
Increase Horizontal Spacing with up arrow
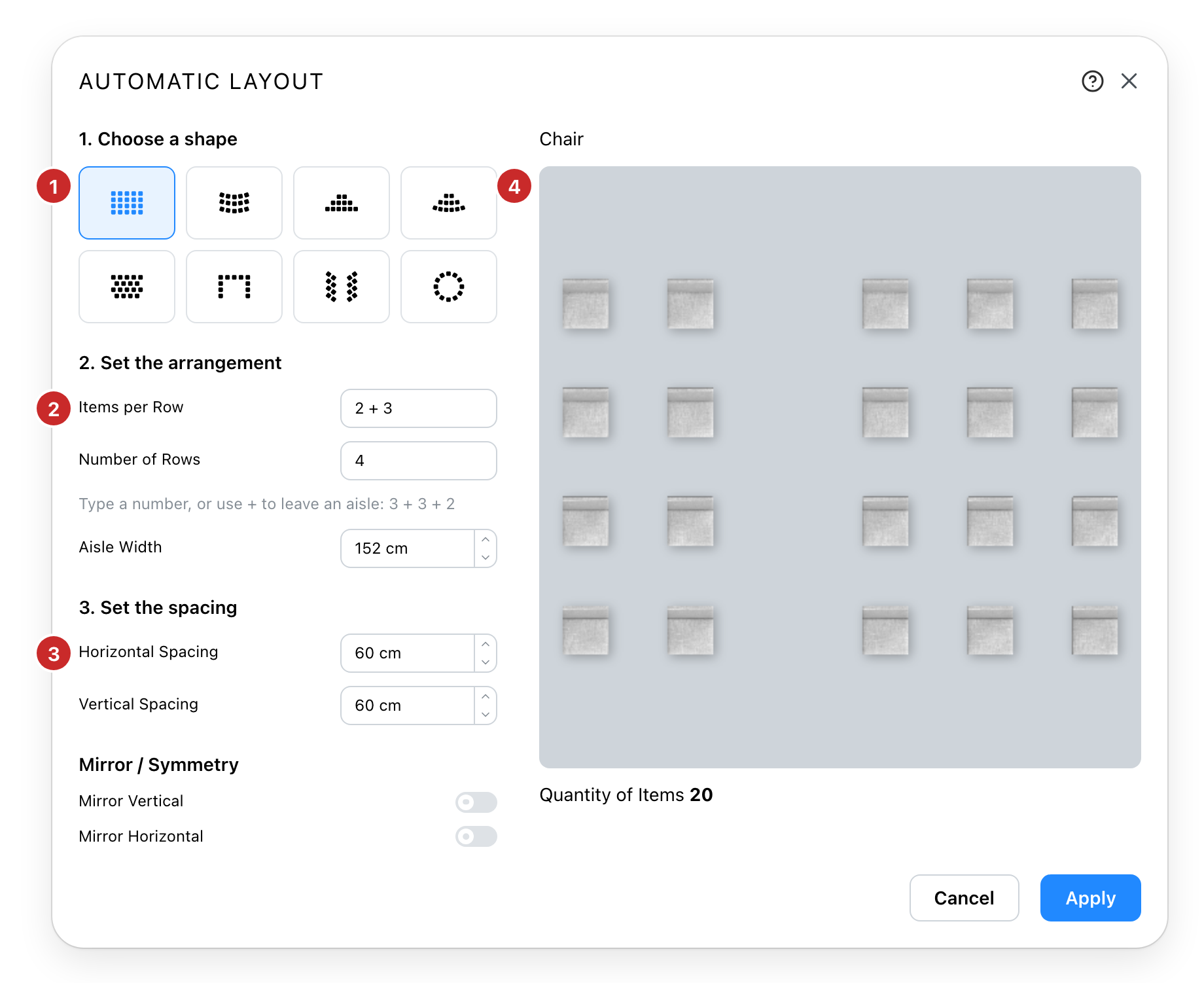tap(486, 644)
